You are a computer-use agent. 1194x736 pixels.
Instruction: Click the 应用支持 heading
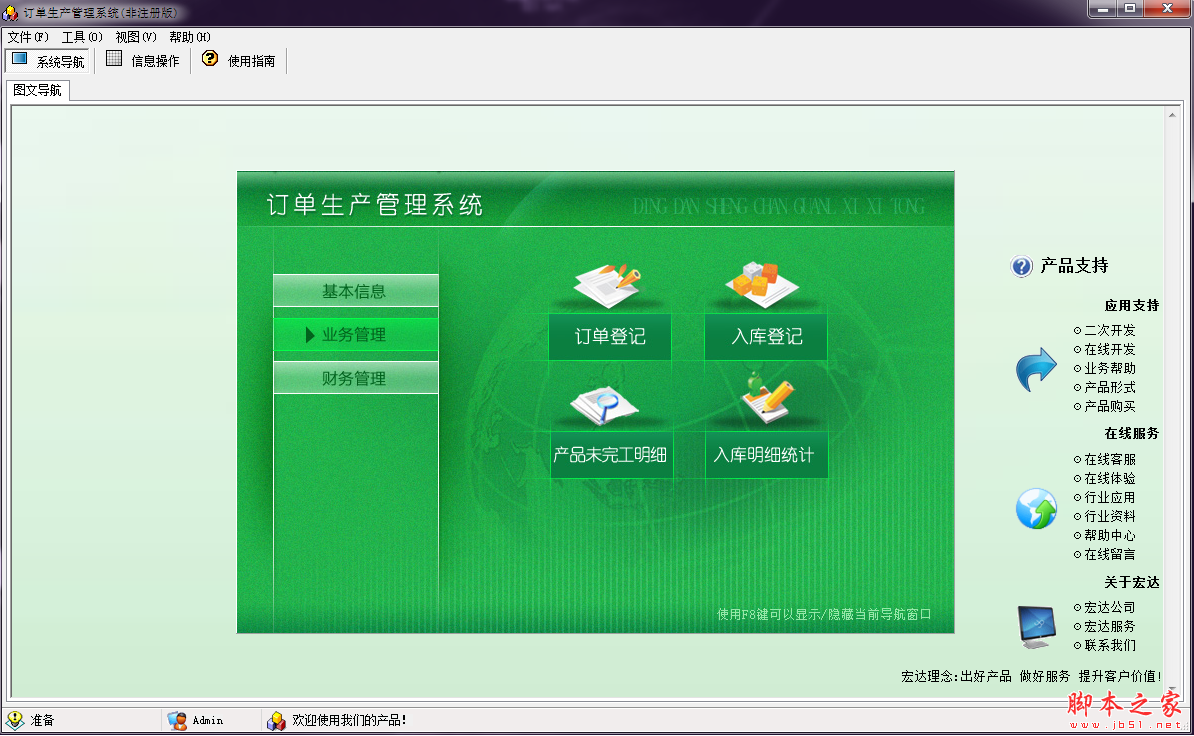tap(1132, 305)
